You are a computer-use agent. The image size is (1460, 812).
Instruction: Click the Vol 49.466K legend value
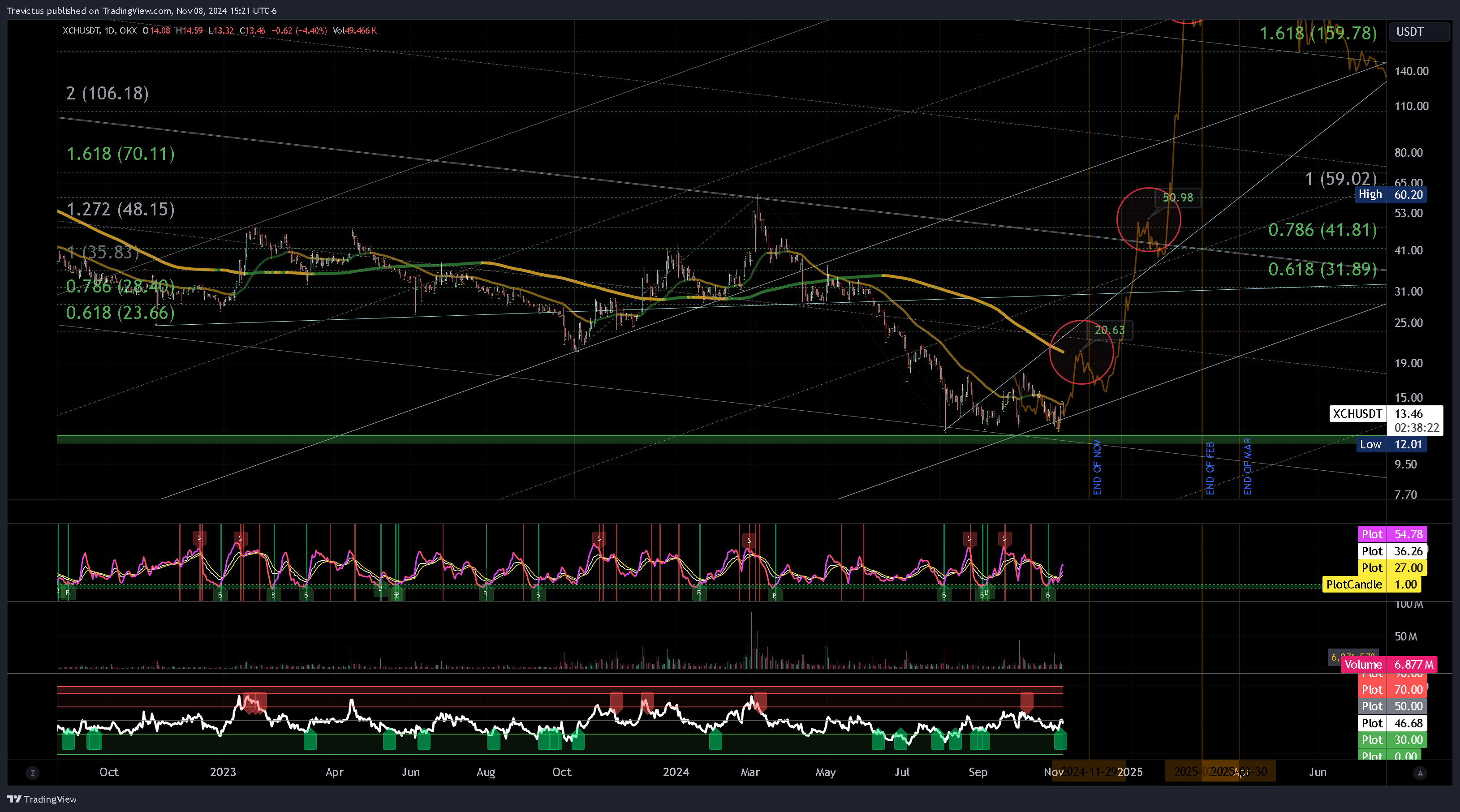(x=355, y=30)
